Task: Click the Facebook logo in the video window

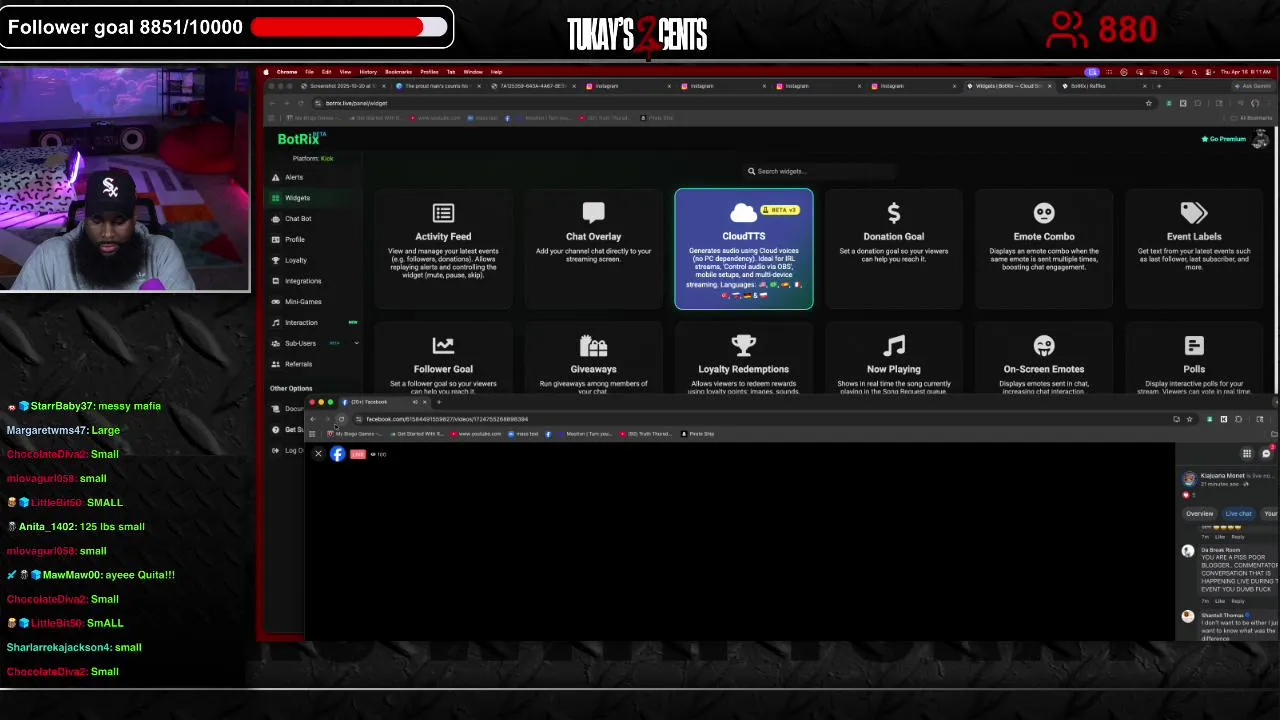Action: [x=338, y=454]
